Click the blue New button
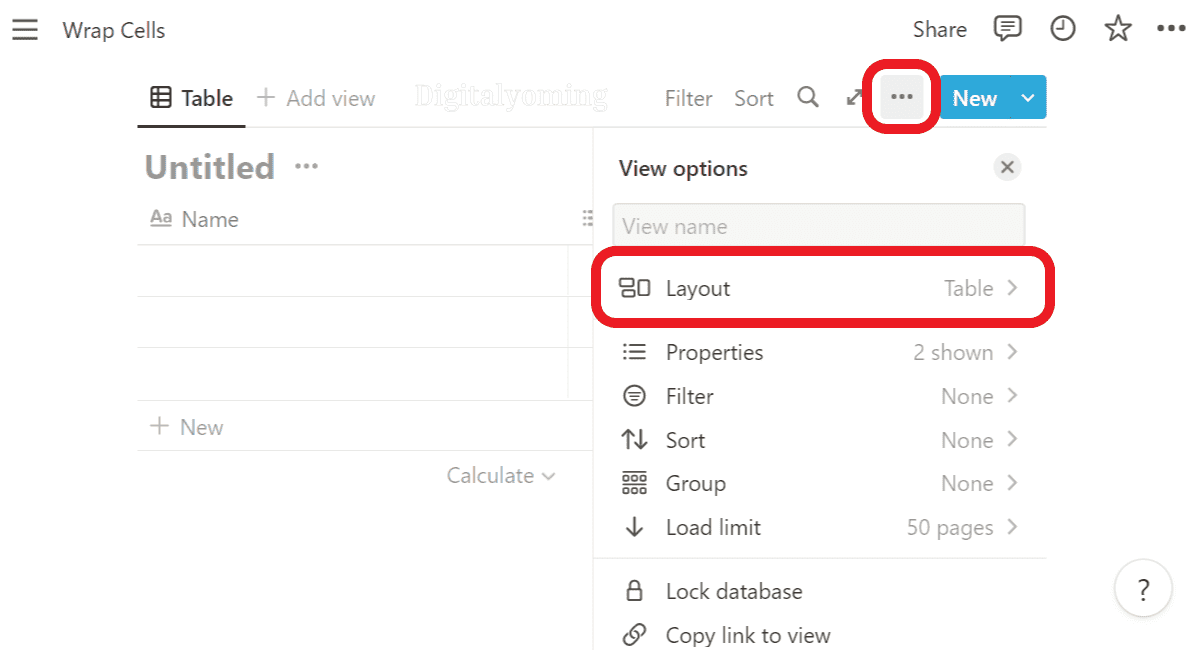Viewport: 1200px width, 650px height. tap(974, 98)
